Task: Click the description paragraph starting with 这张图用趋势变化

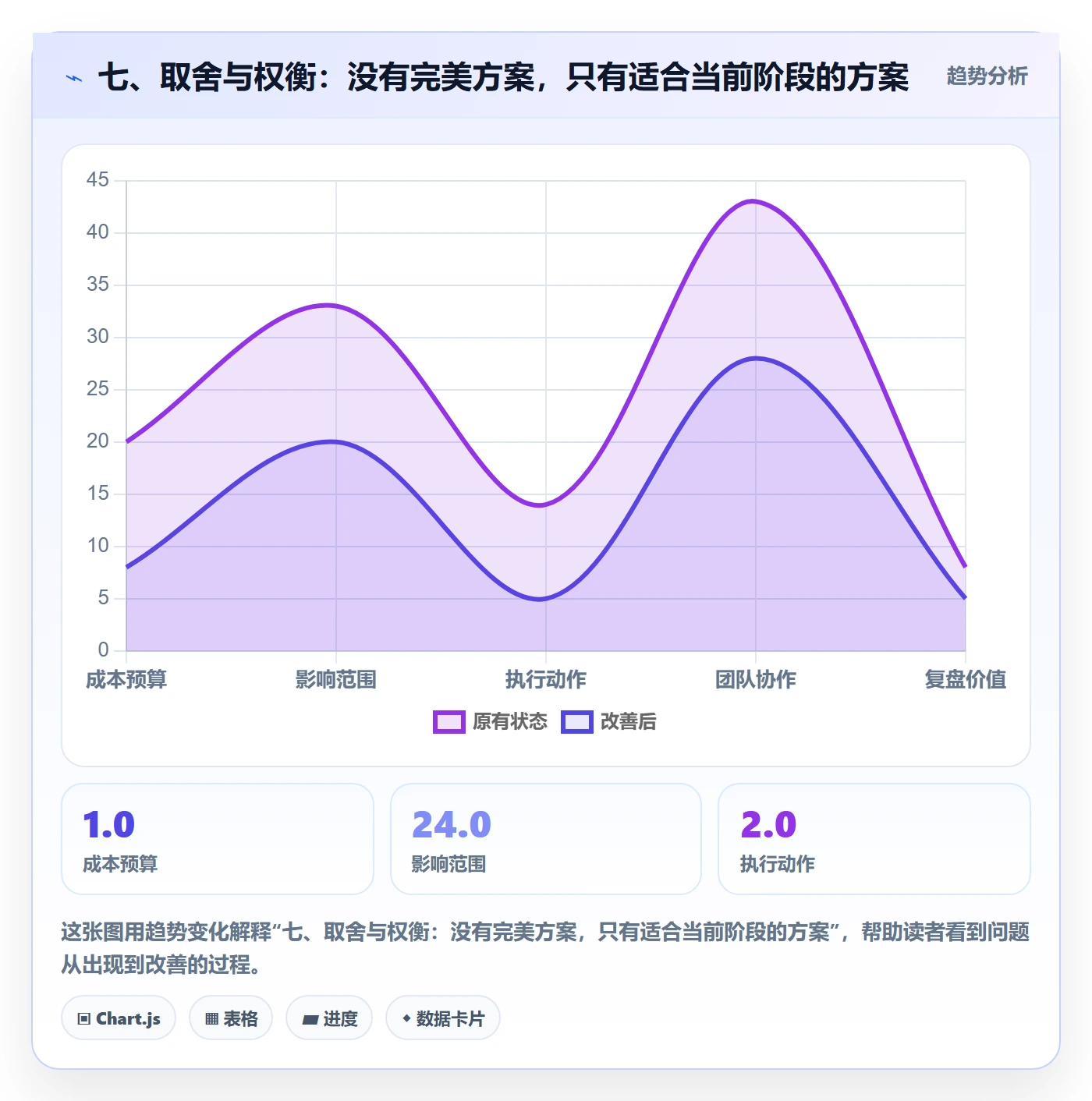Action: tap(546, 948)
